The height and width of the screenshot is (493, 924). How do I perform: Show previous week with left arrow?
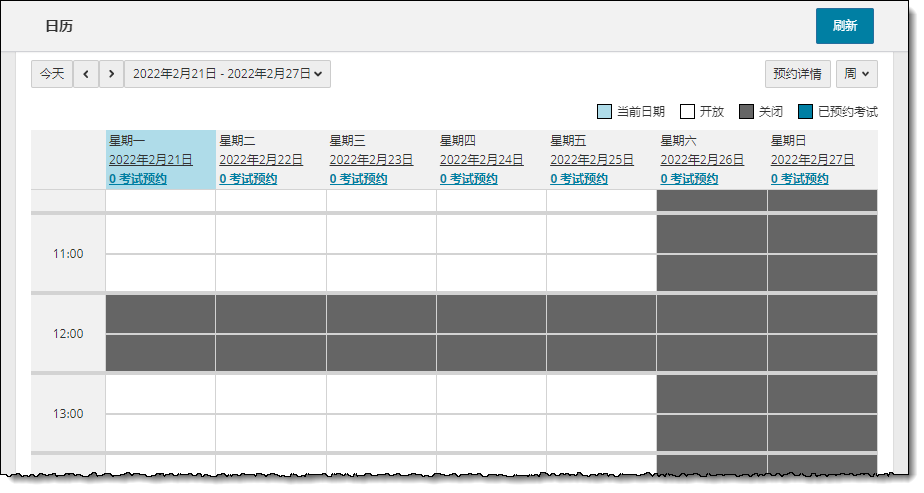pos(86,74)
